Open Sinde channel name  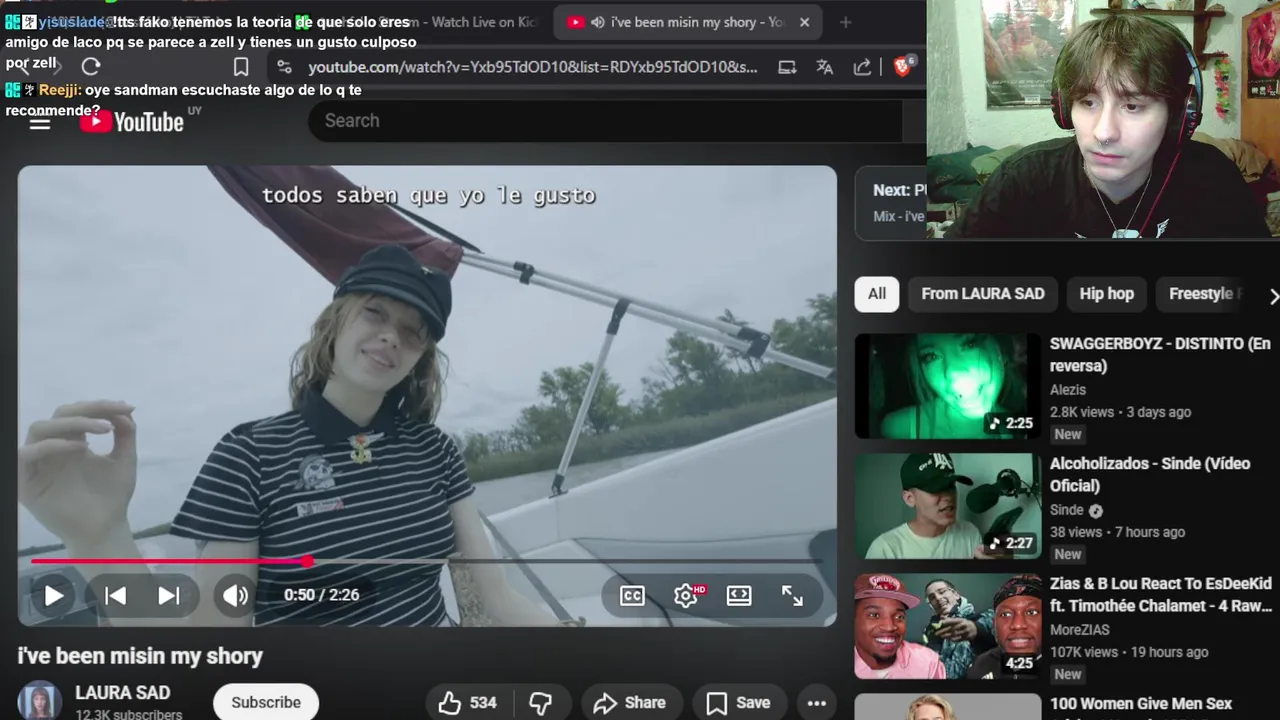pyautogui.click(x=1067, y=510)
